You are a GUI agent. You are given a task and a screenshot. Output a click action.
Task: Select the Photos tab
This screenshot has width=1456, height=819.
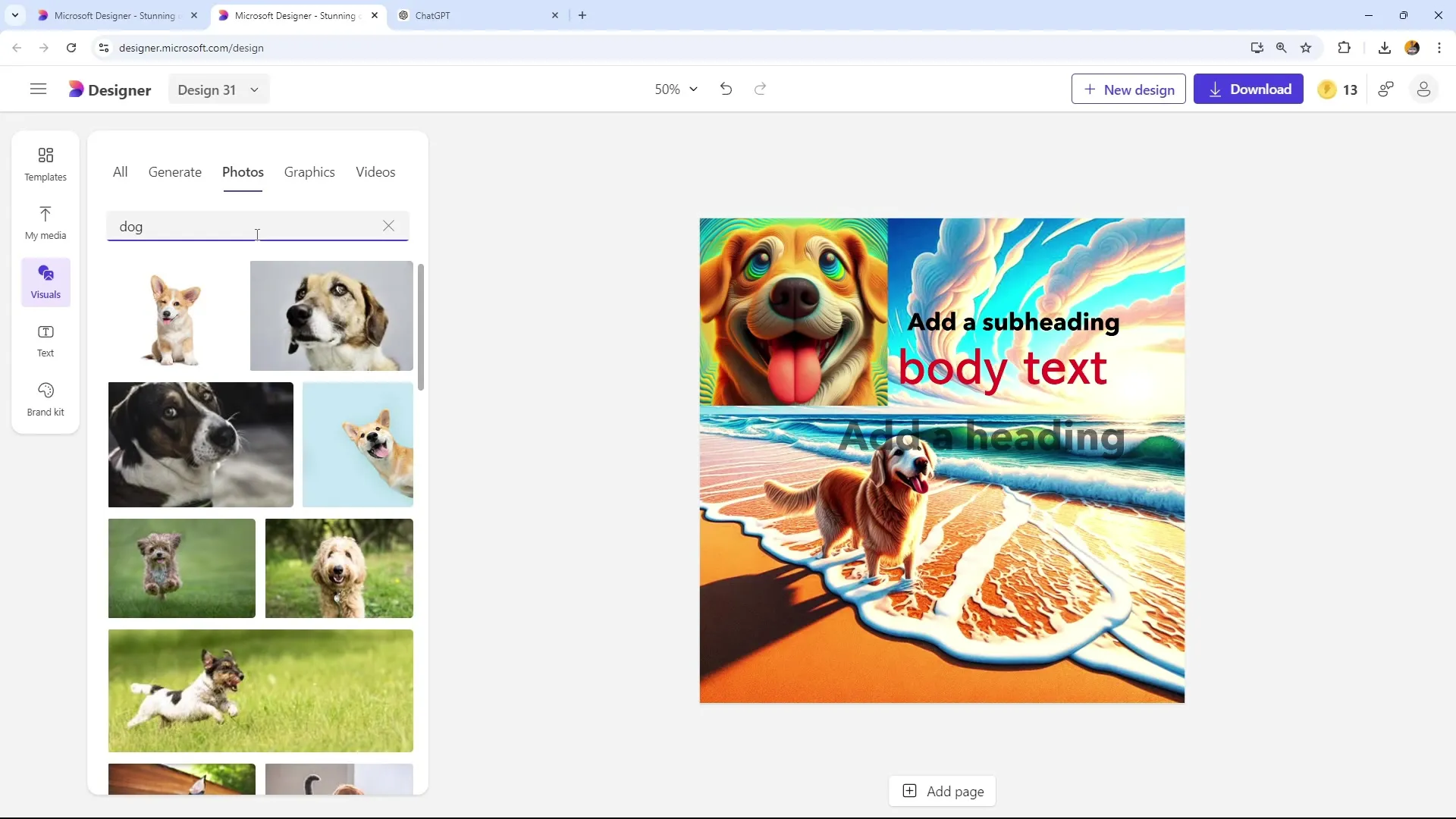click(x=243, y=172)
